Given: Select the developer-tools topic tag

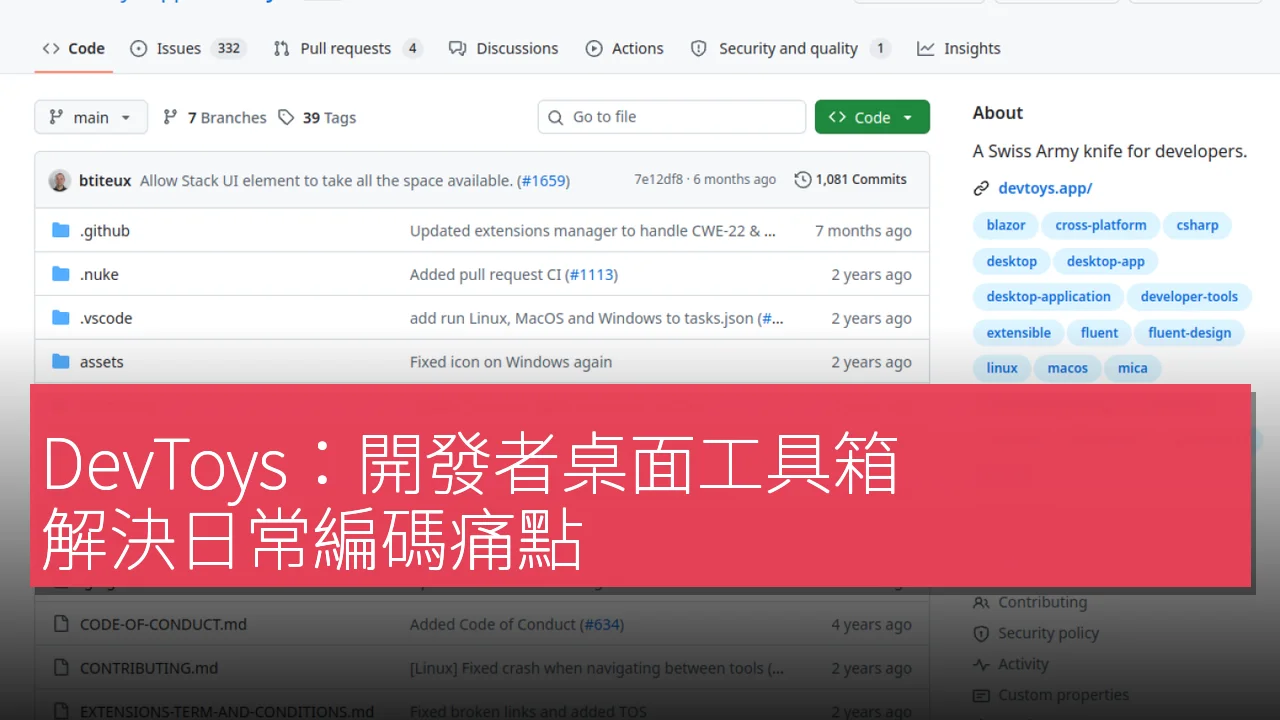Looking at the screenshot, I should pos(1189,297).
